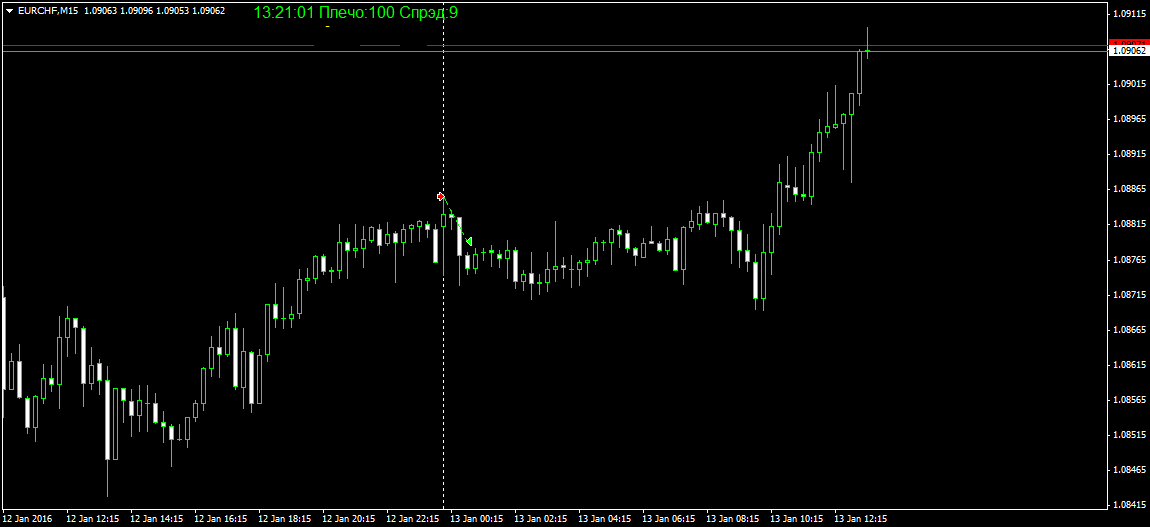Click the EURCHF,M15 chart title
1150x527 pixels.
(47, 11)
